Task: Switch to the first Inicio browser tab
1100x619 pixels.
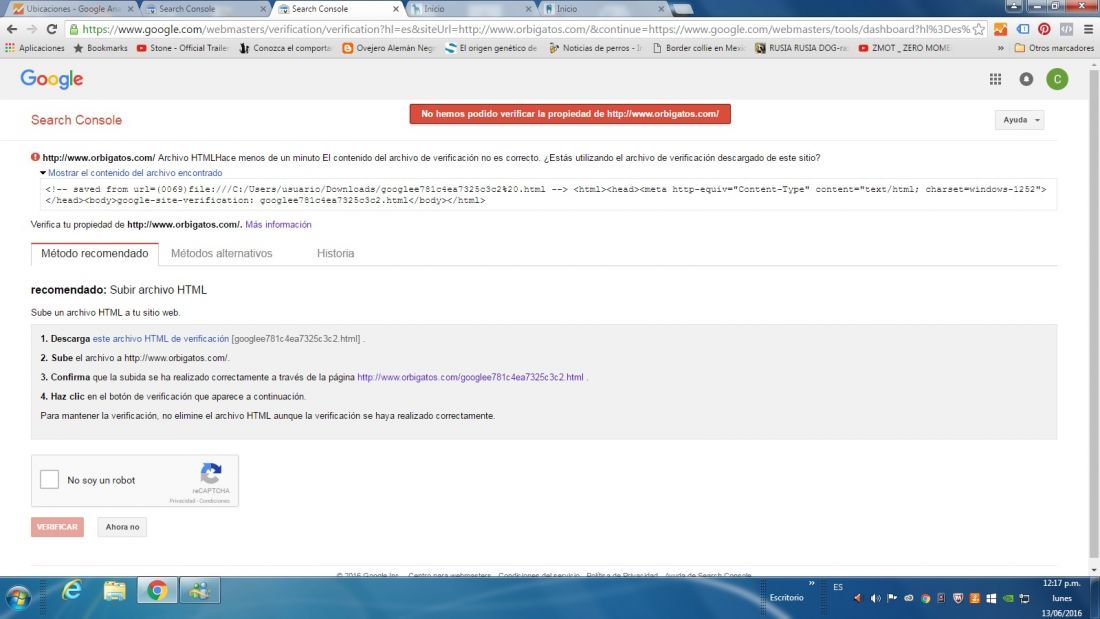Action: click(x=471, y=8)
